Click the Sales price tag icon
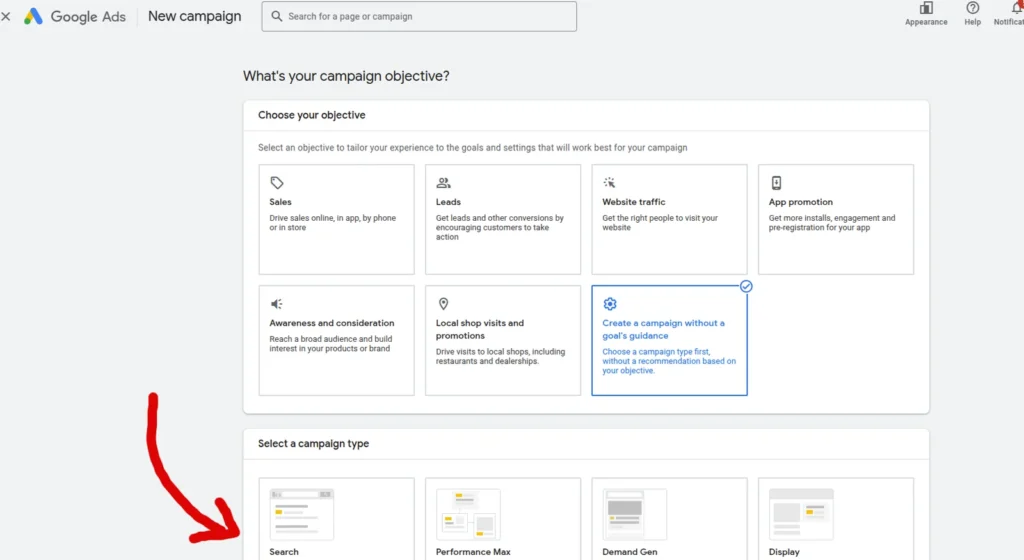This screenshot has height=560, width=1024. 277,183
